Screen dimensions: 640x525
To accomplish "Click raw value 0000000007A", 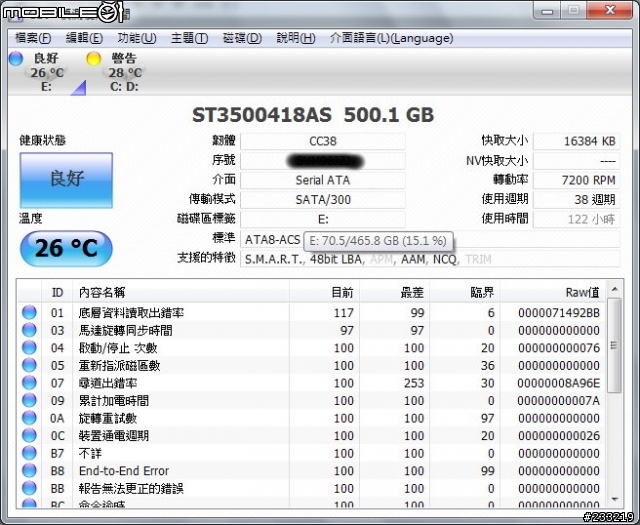I will (x=559, y=400).
